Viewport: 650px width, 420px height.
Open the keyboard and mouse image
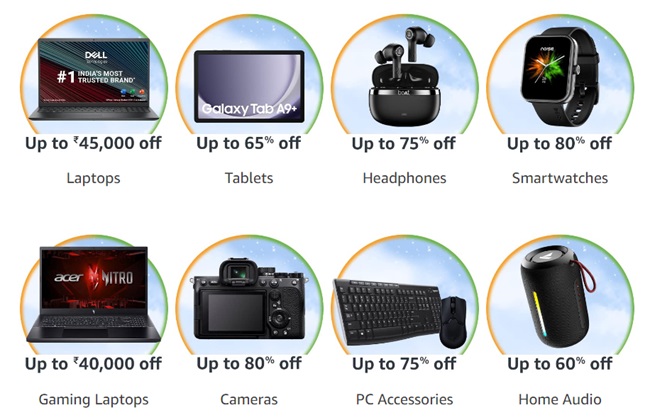pos(401,313)
